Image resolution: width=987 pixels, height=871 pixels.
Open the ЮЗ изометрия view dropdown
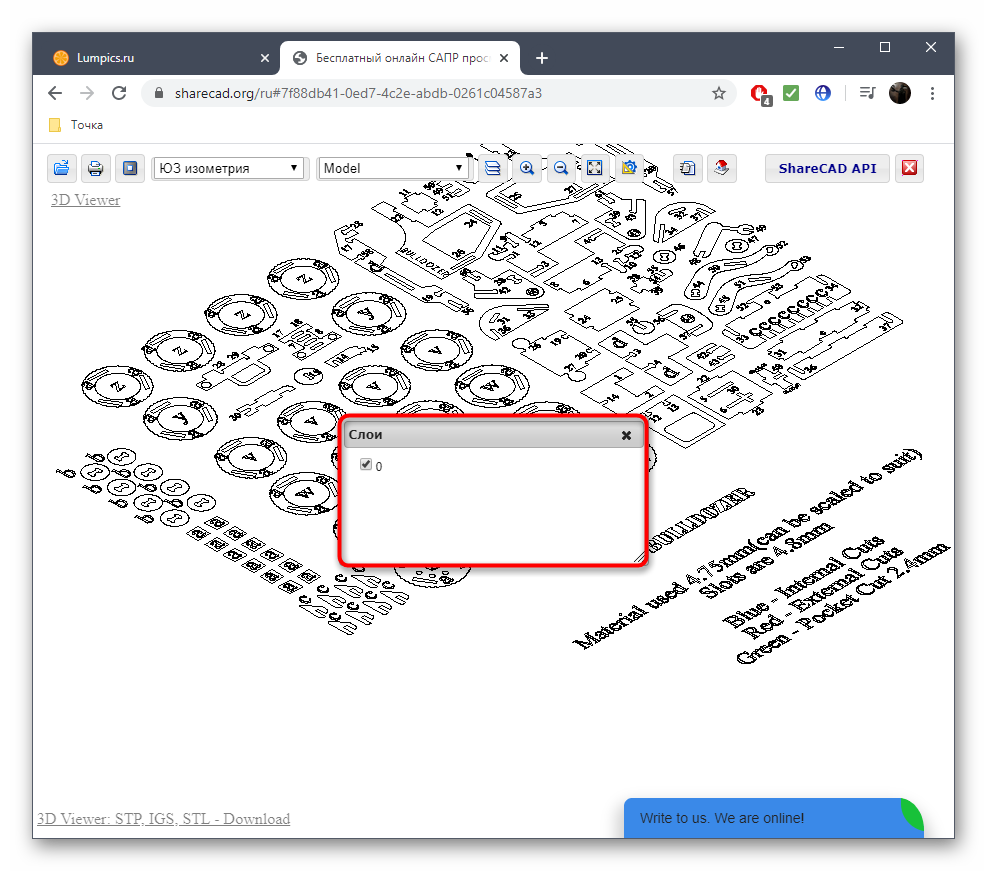pyautogui.click(x=228, y=168)
